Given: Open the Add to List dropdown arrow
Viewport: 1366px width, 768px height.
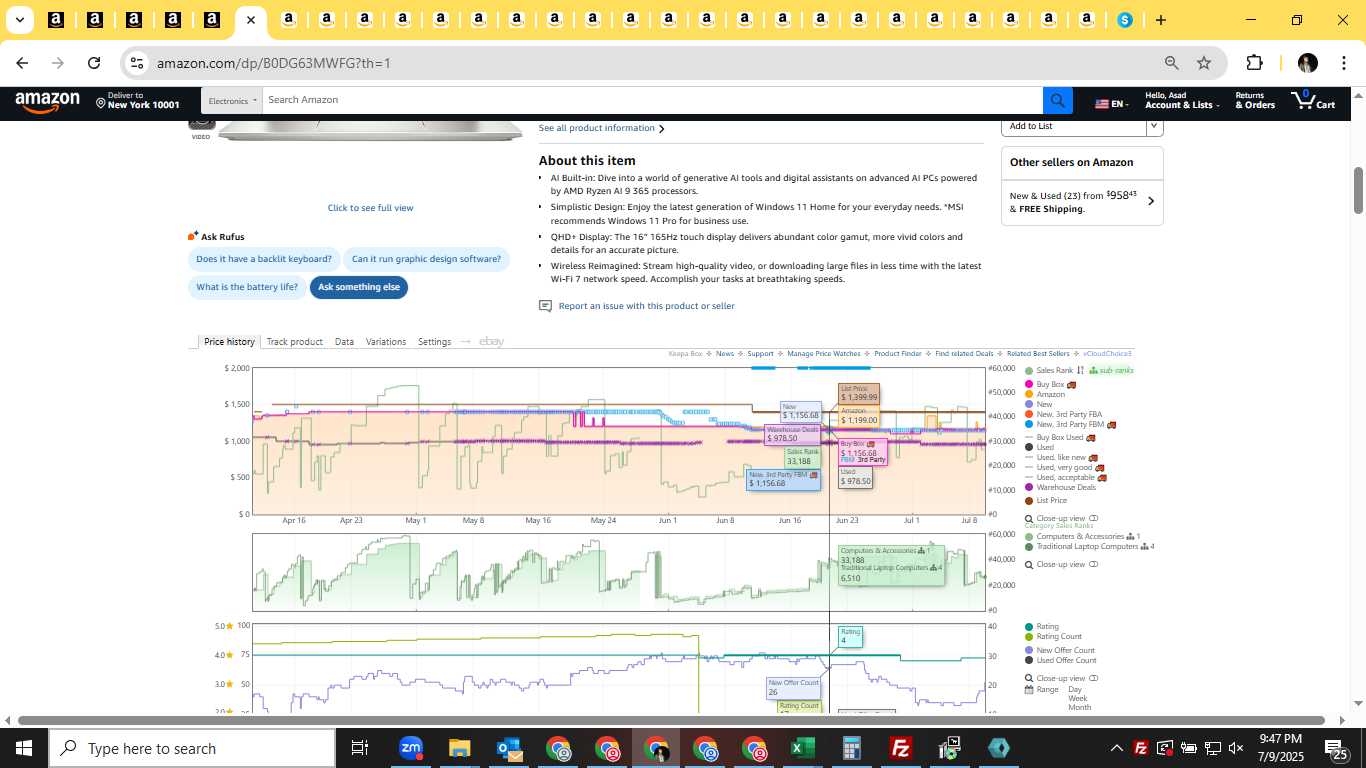Looking at the screenshot, I should click(x=1154, y=126).
